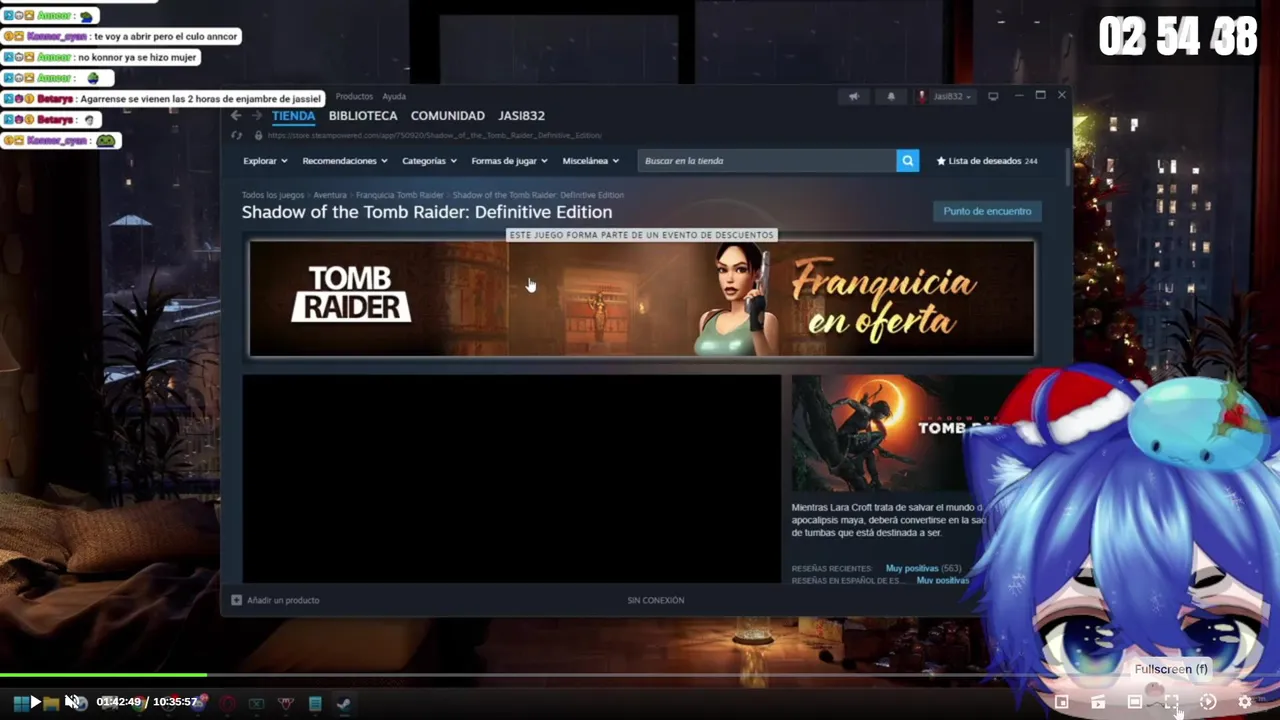Open File Explorer folder on the taskbar
This screenshot has width=1280, height=720.
point(51,703)
